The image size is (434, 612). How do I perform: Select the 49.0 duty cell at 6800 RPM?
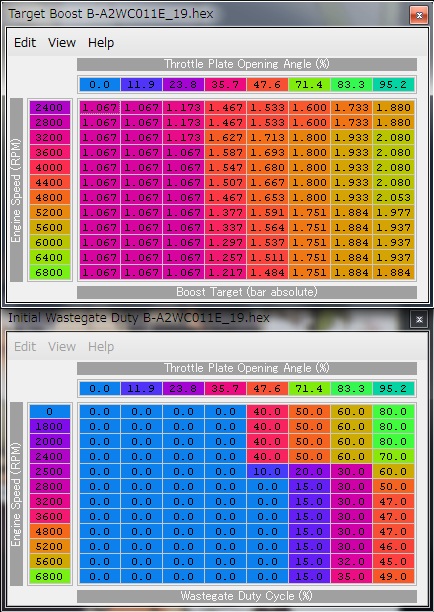click(394, 576)
